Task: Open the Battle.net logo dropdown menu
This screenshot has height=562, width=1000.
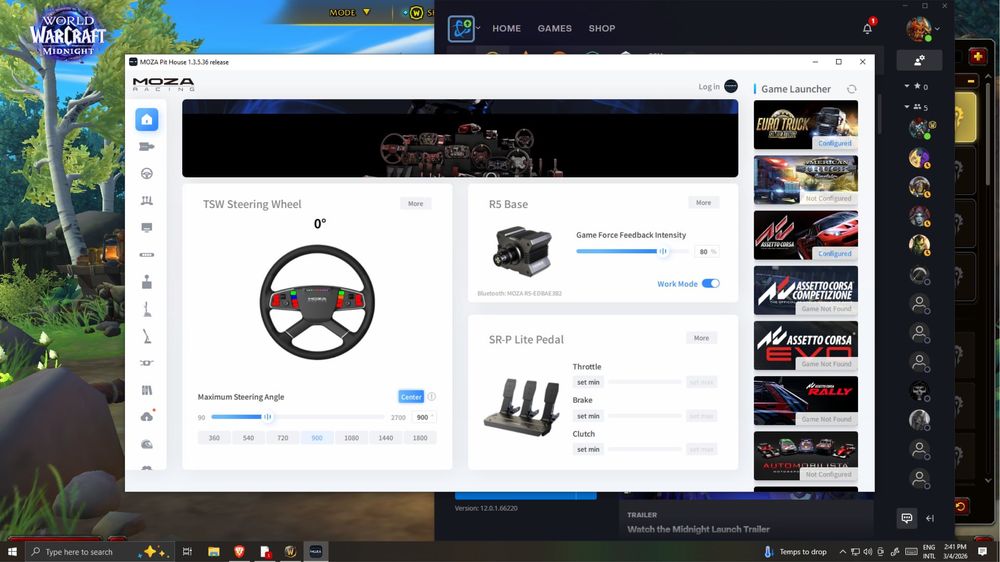Action: [464, 29]
